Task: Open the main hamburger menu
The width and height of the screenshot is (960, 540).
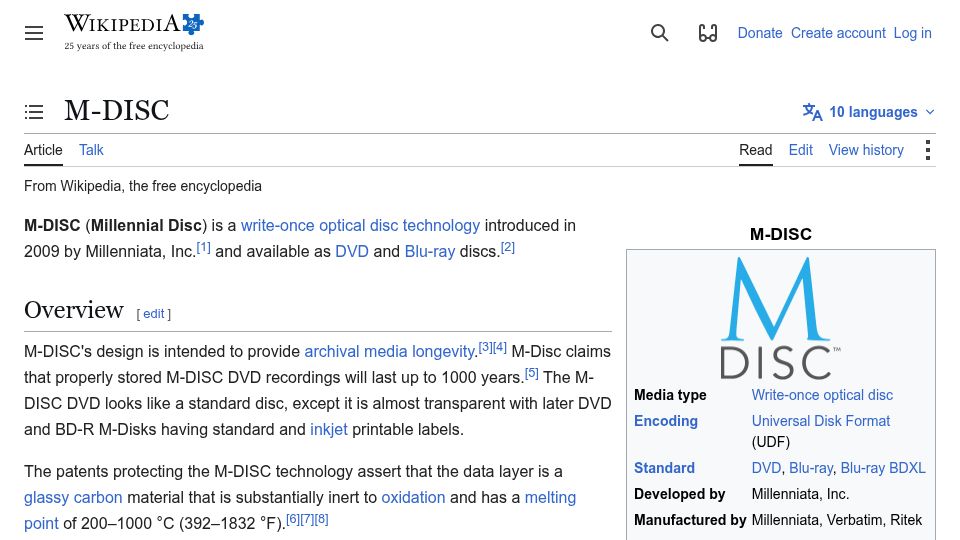Action: click(x=34, y=33)
